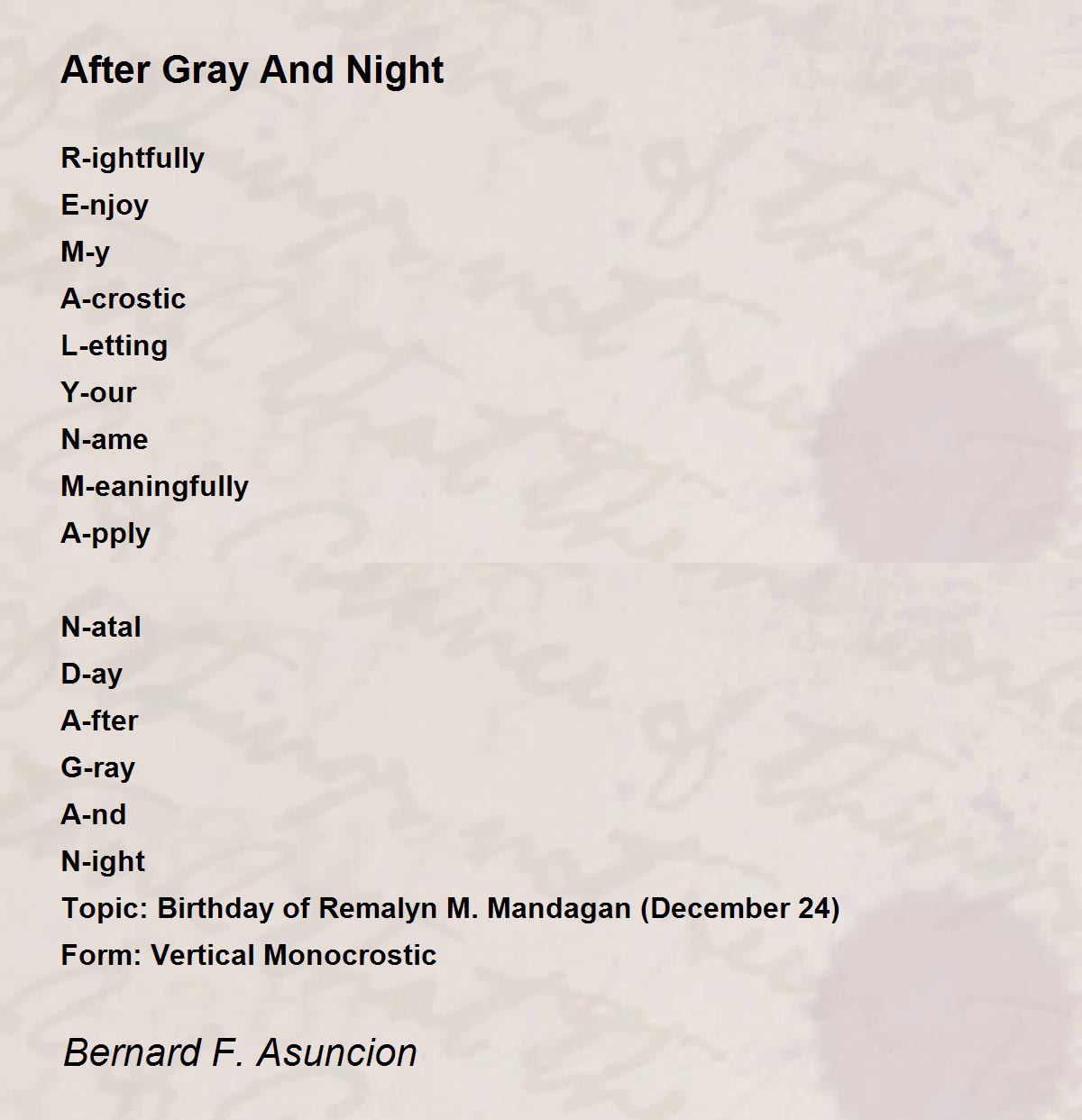1082x1120 pixels.
Task: Select the line M-y
Action: (x=85, y=252)
